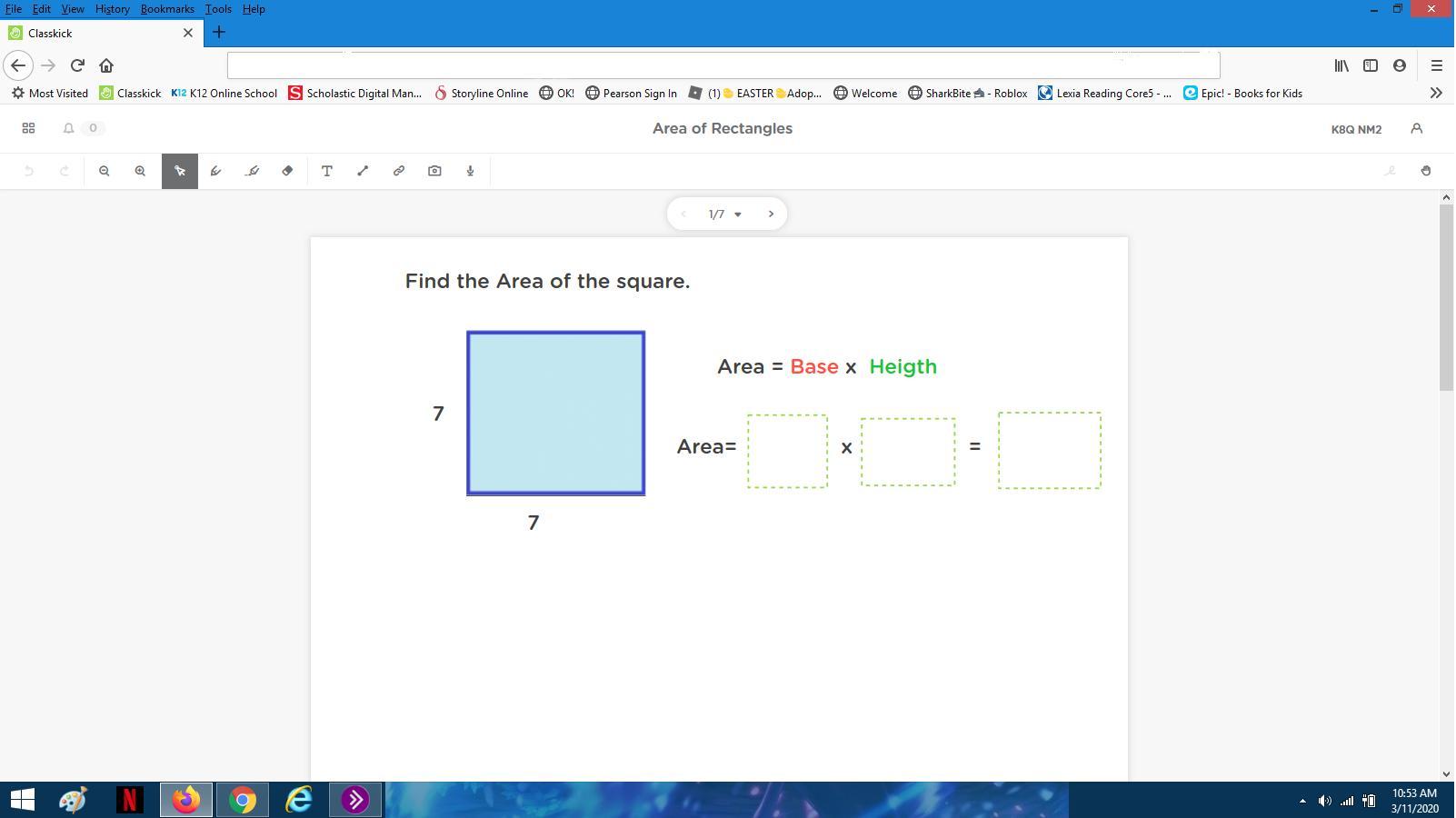Image resolution: width=1456 pixels, height=818 pixels.
Task: Click the browser address bar
Action: coord(723,65)
